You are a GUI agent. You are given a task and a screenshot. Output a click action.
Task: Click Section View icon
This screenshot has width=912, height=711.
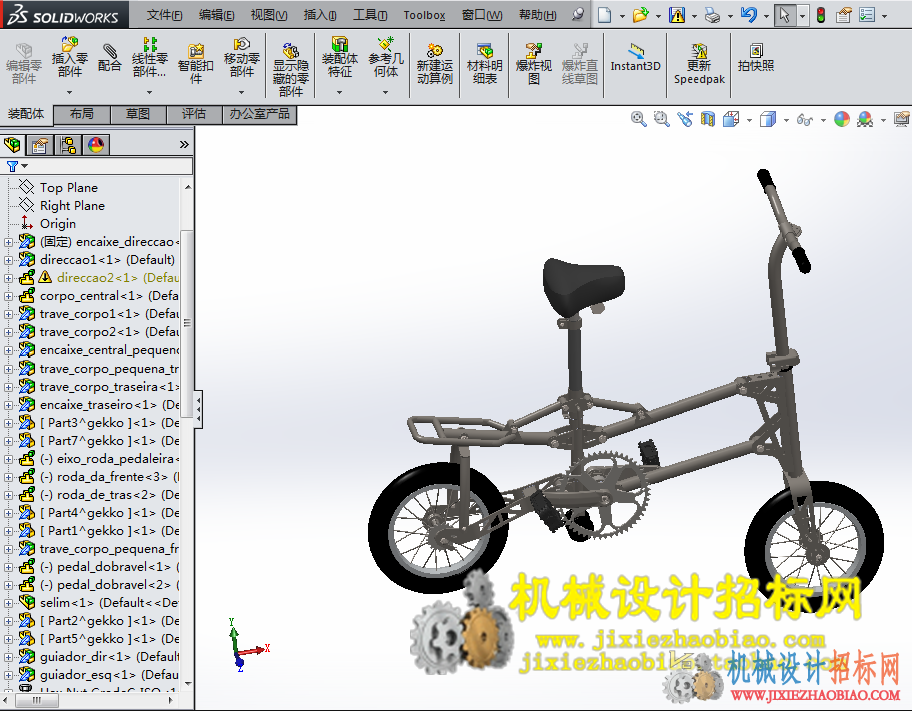coord(707,119)
